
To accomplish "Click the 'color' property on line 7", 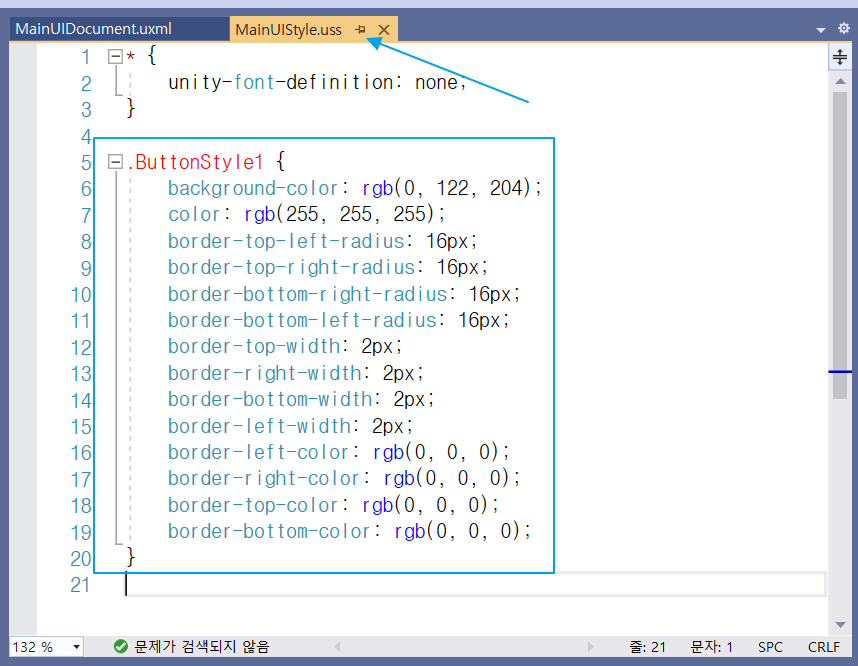I will 194,215.
